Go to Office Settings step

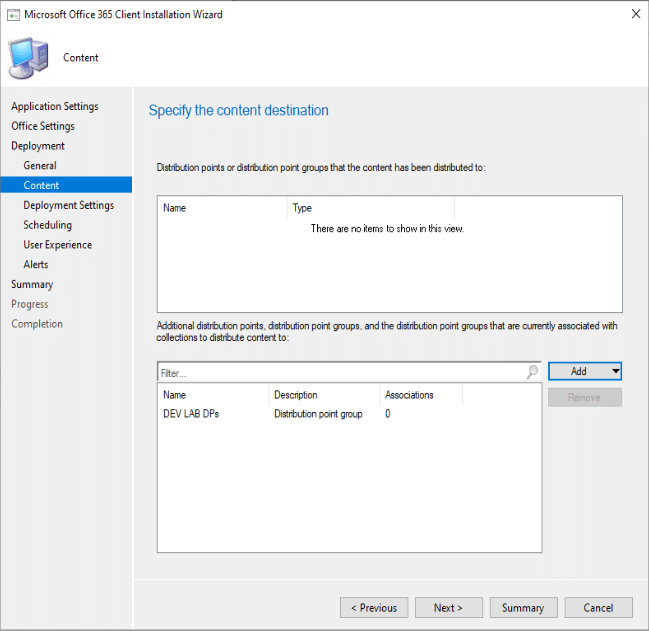click(x=43, y=126)
